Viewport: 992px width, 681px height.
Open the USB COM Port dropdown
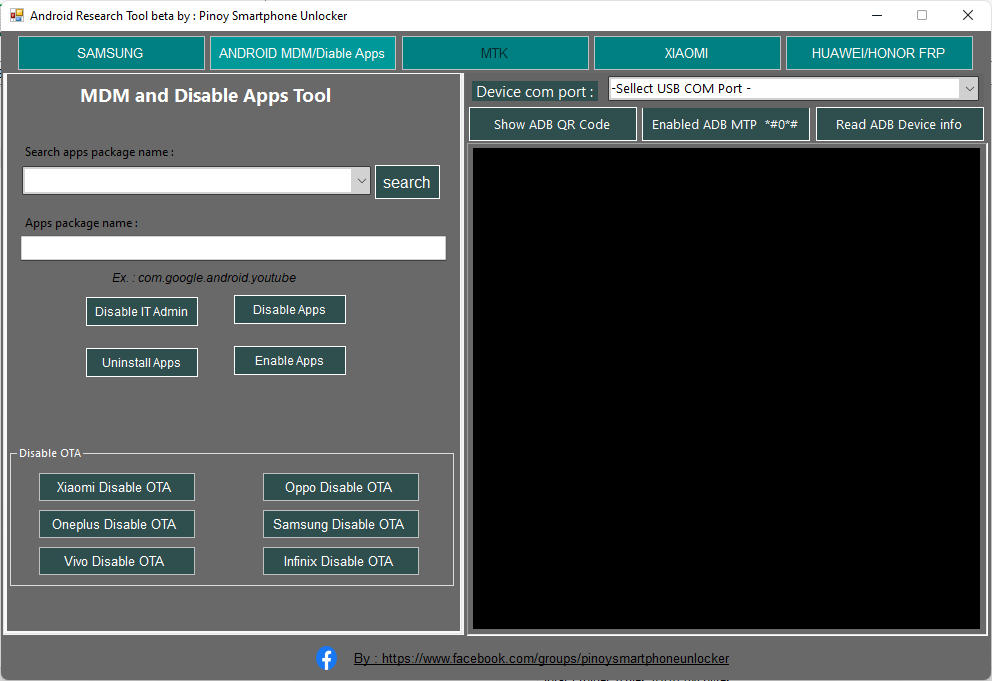(968, 88)
